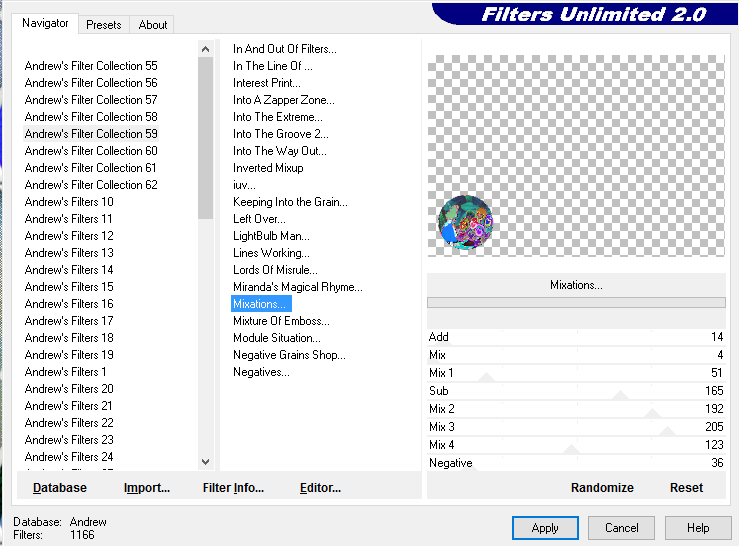
Task: Select the Navigator tab
Action: pos(45,23)
